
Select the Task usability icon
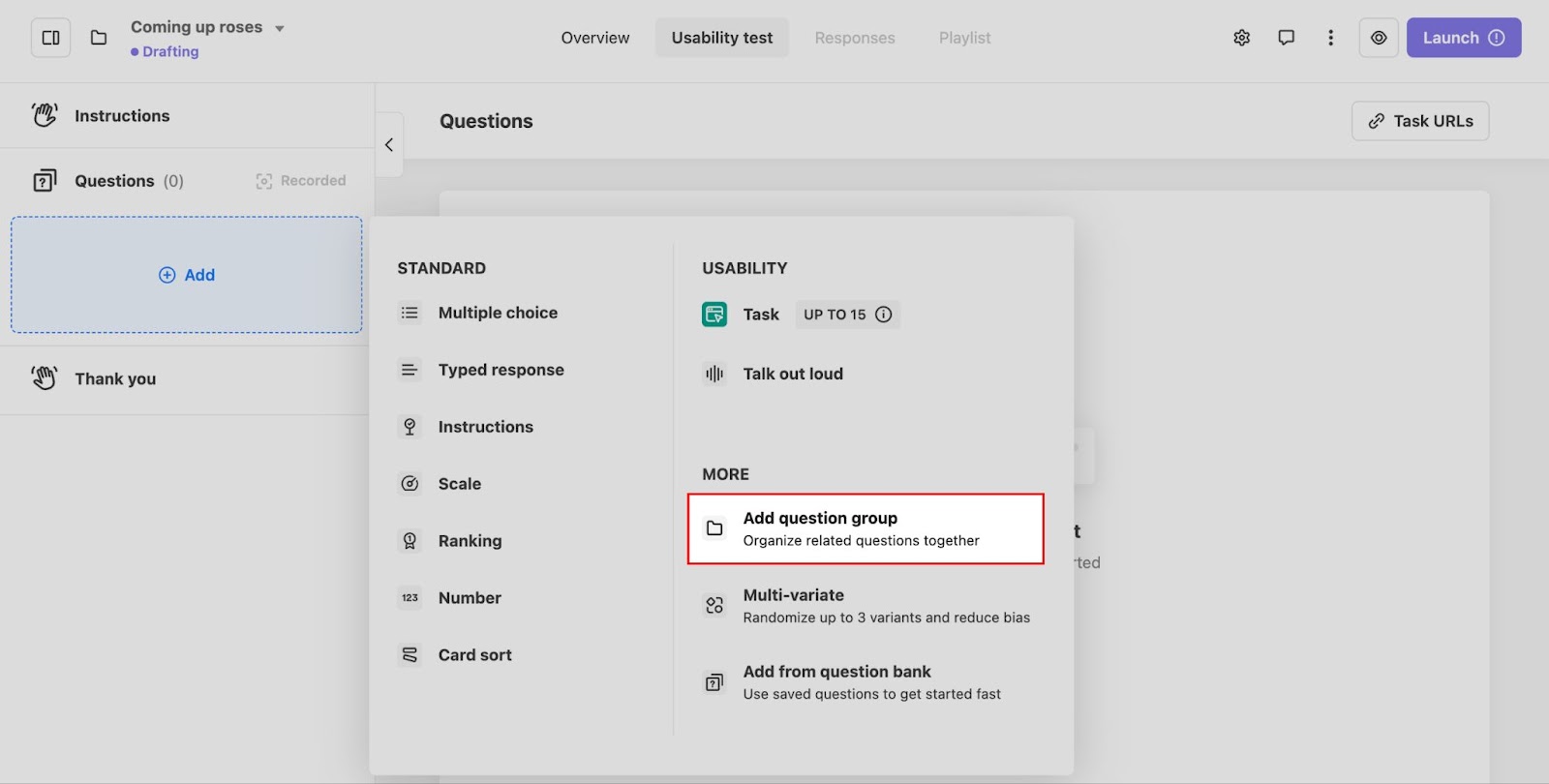[x=714, y=315]
